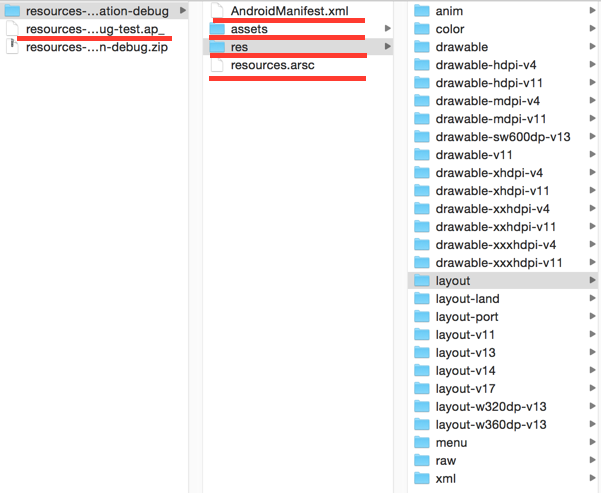
Task: Expand the layout-v17 folder arrow
Action: tap(593, 388)
